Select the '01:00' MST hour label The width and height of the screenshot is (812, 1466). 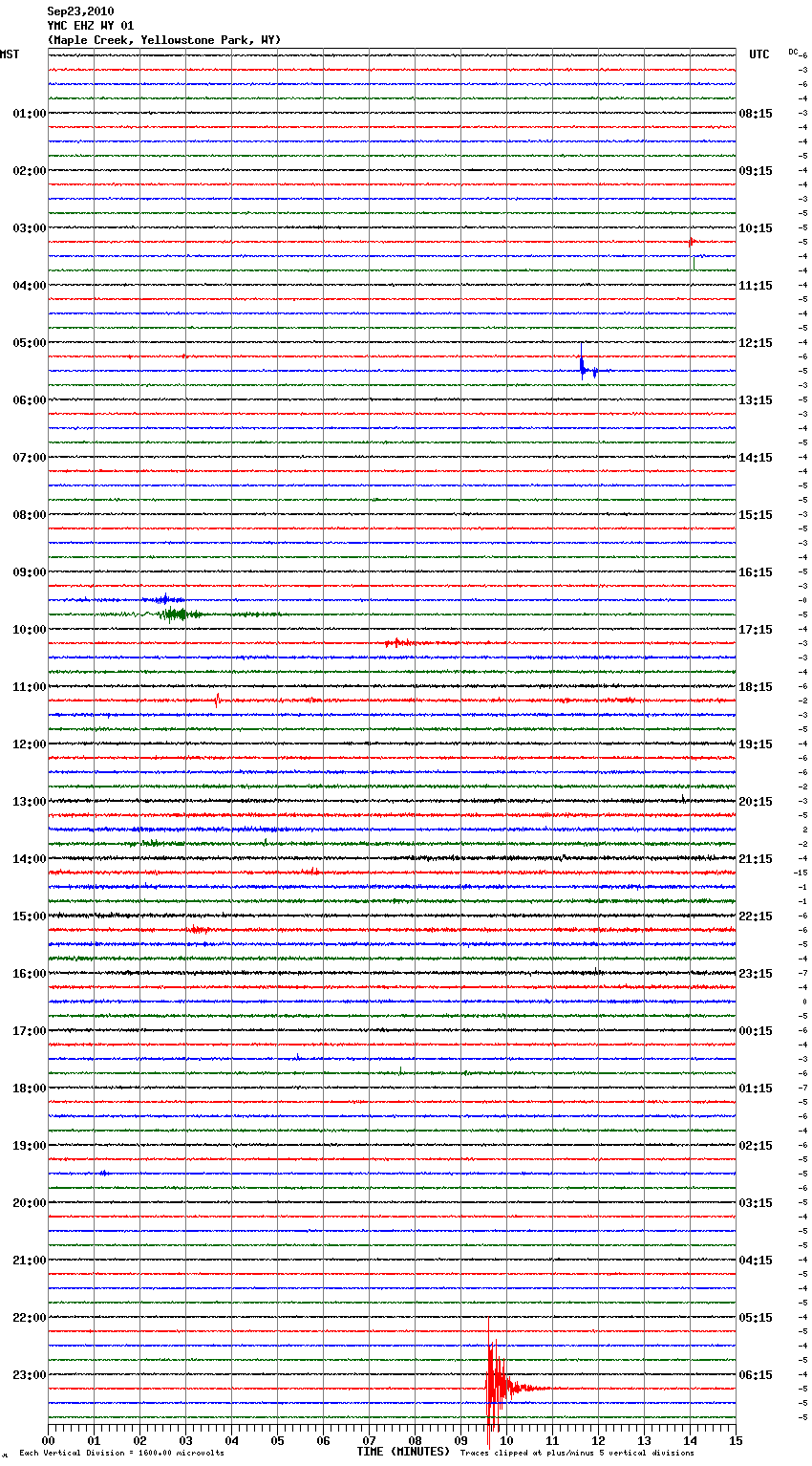(30, 114)
